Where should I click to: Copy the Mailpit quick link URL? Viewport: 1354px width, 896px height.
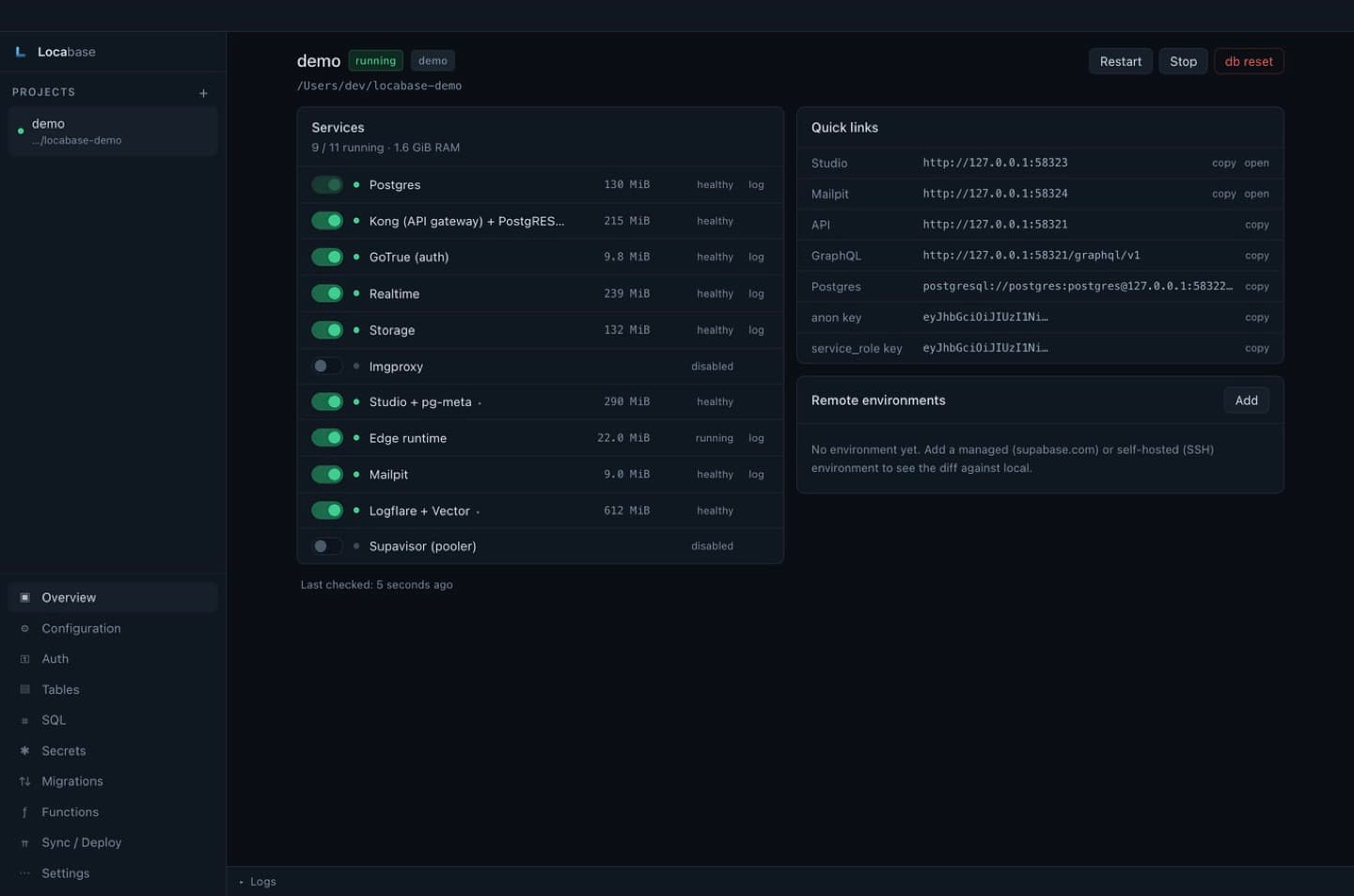point(1224,194)
